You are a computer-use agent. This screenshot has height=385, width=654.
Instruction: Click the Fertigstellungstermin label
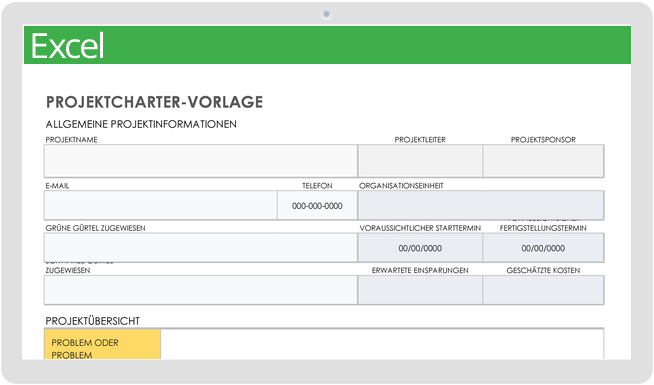point(543,228)
